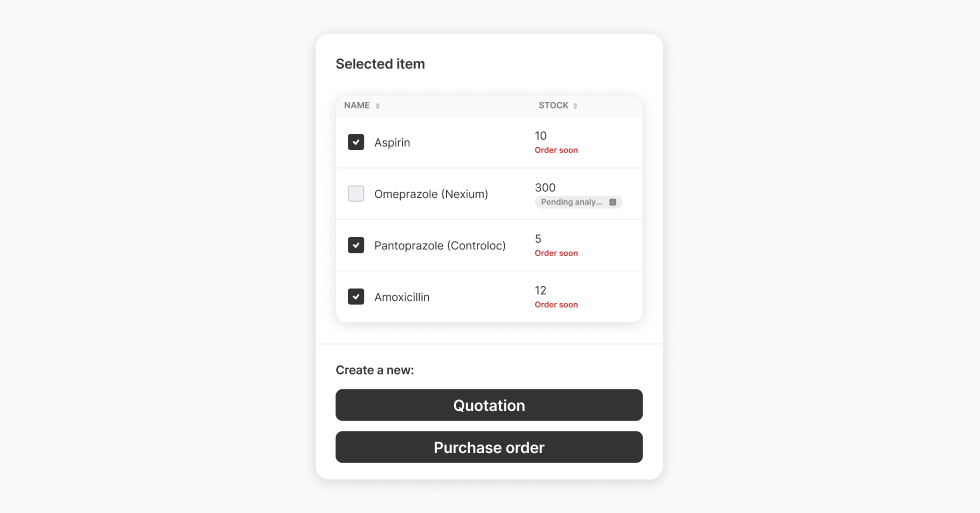Create a new Purchase order
The width and height of the screenshot is (980, 513).
coord(489,447)
